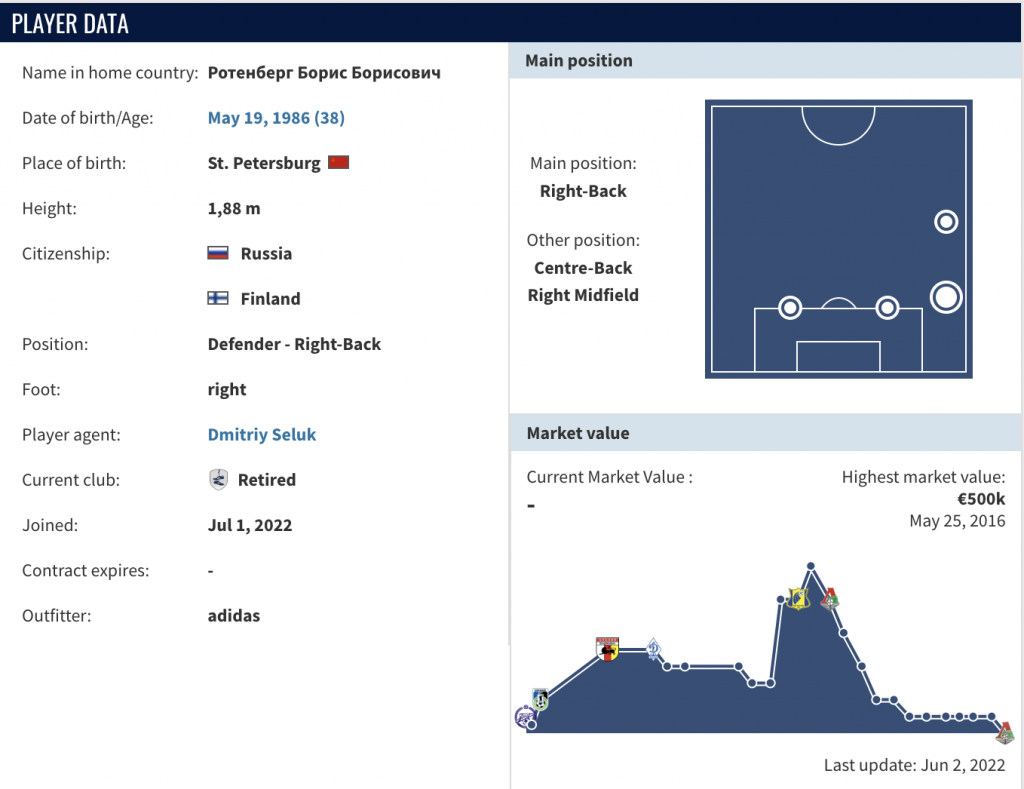
Task: Click the green and black club crest on chart
Action: (x=541, y=700)
